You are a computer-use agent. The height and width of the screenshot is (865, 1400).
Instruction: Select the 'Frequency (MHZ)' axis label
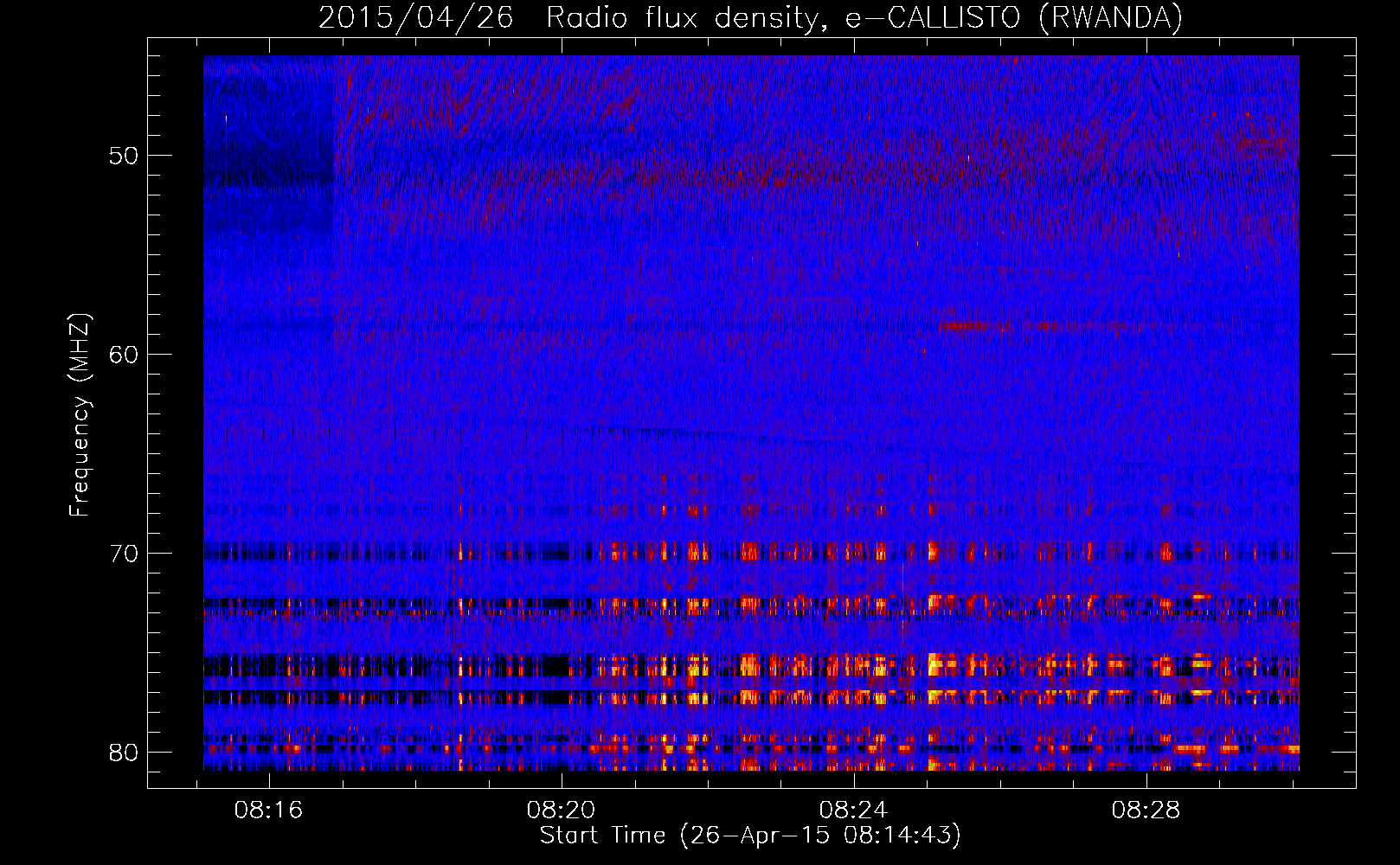point(80,415)
